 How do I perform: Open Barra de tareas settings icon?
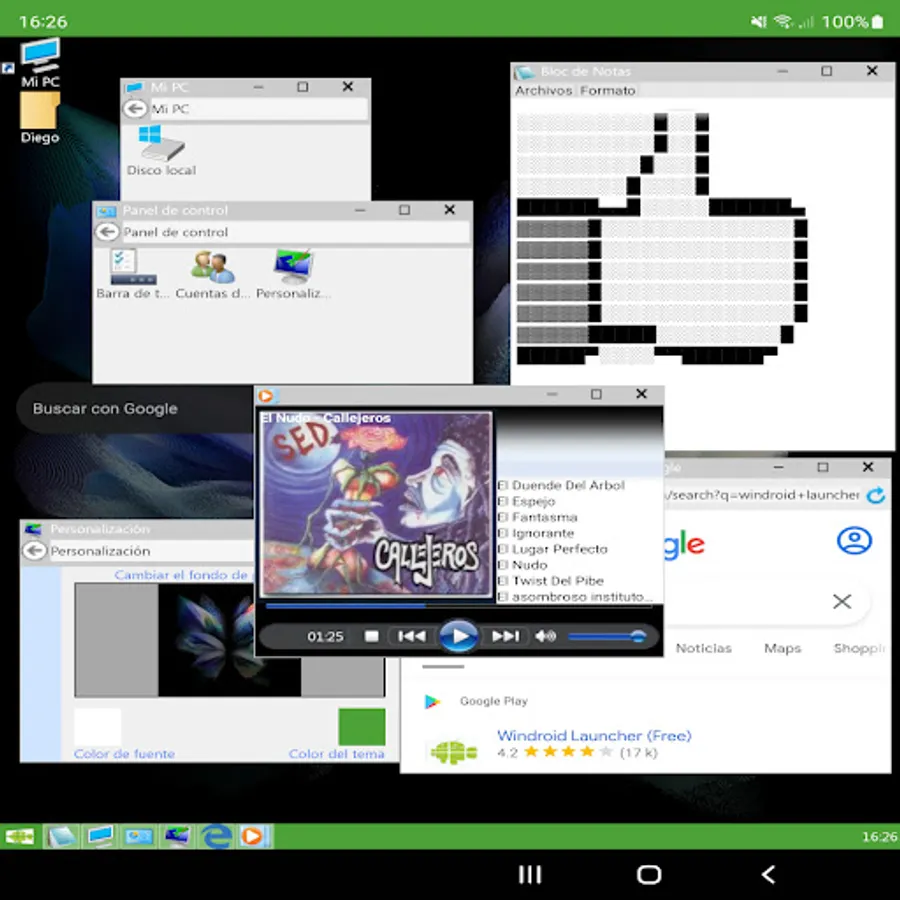133,274
